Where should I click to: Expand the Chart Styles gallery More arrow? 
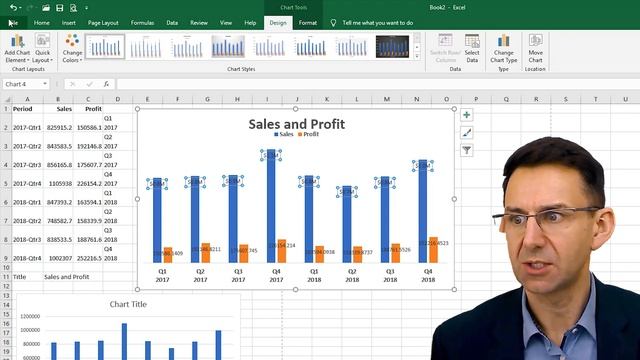[417, 56]
